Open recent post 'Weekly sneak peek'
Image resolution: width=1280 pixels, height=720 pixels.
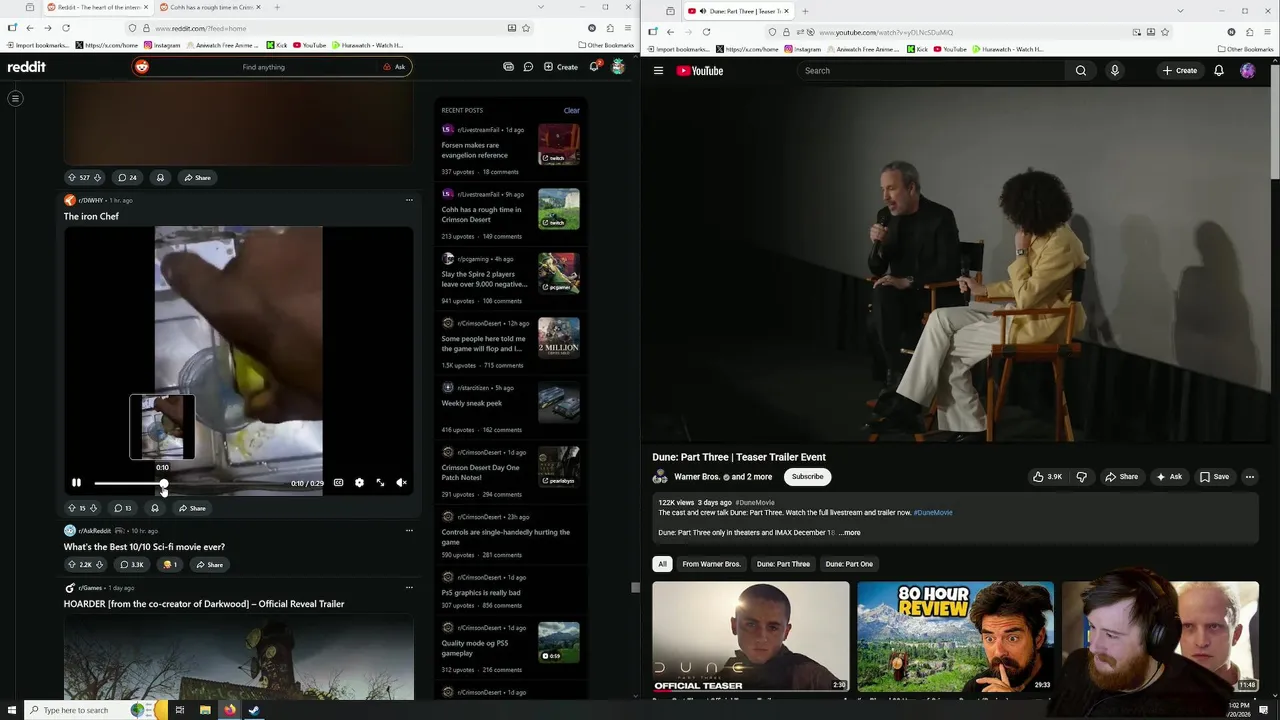coord(472,403)
